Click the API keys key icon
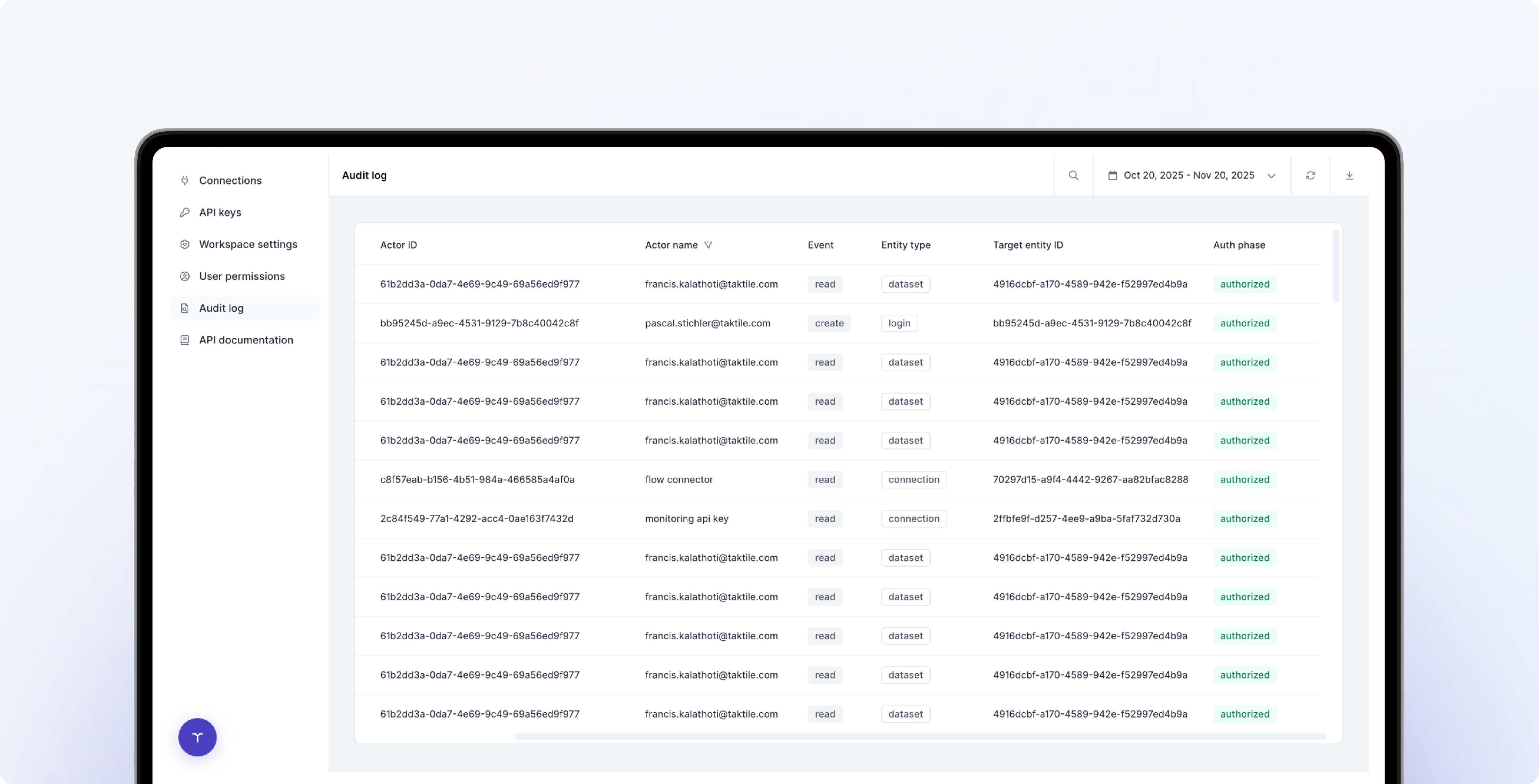The height and width of the screenshot is (784, 1539). tap(185, 213)
